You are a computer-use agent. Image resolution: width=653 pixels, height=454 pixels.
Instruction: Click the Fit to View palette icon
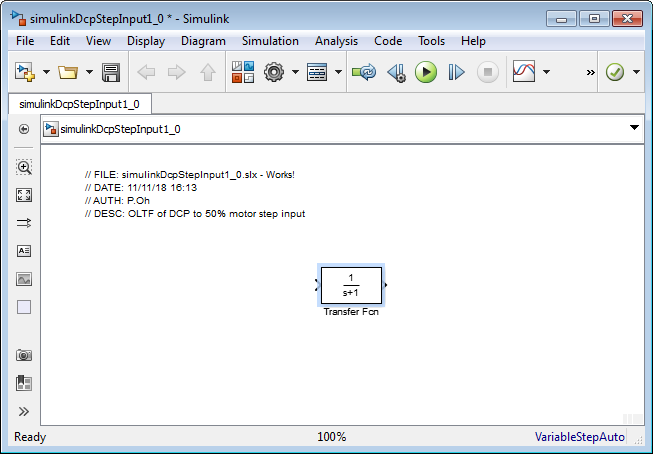tap(24, 195)
